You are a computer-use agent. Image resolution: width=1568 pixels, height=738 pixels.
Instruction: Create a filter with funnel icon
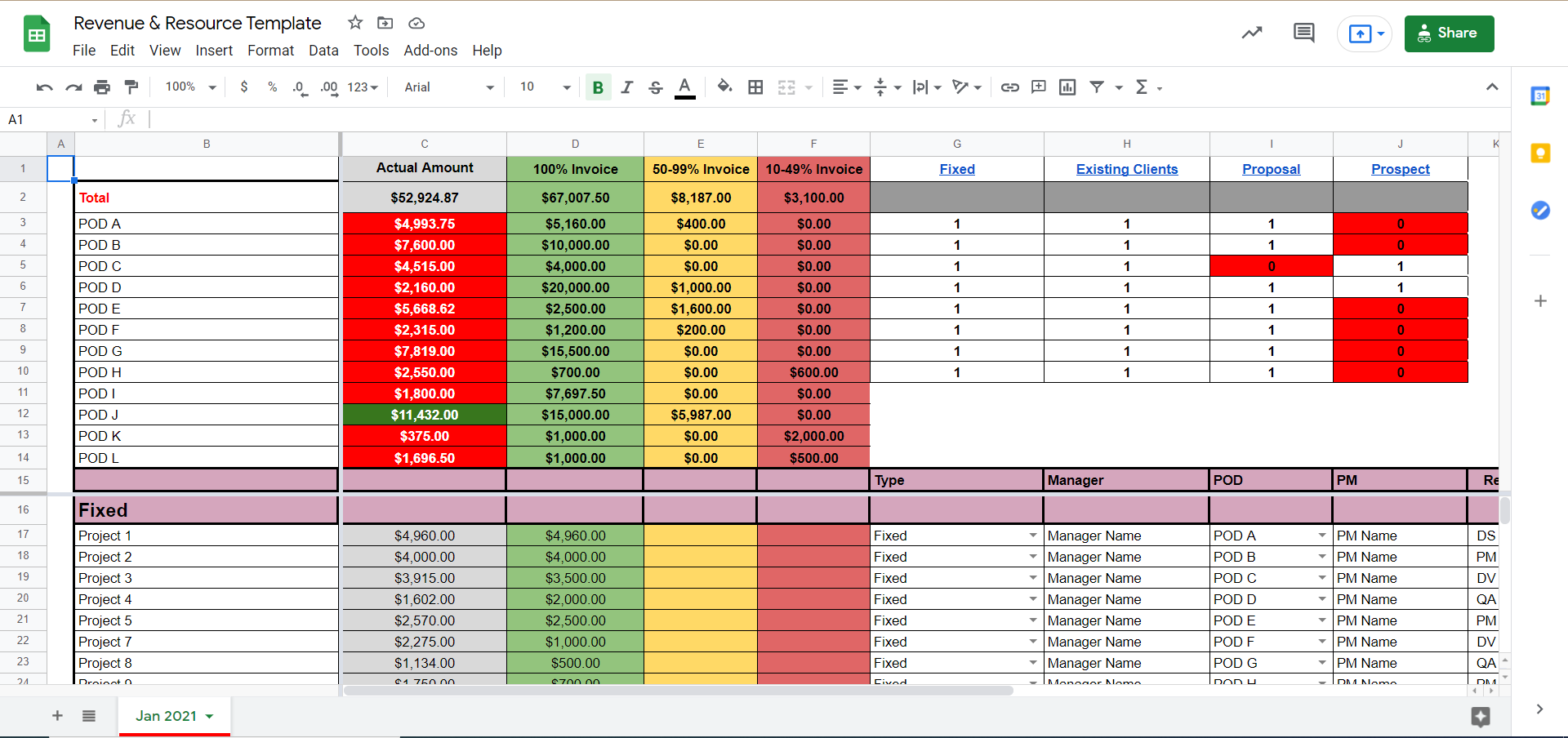pos(1097,87)
